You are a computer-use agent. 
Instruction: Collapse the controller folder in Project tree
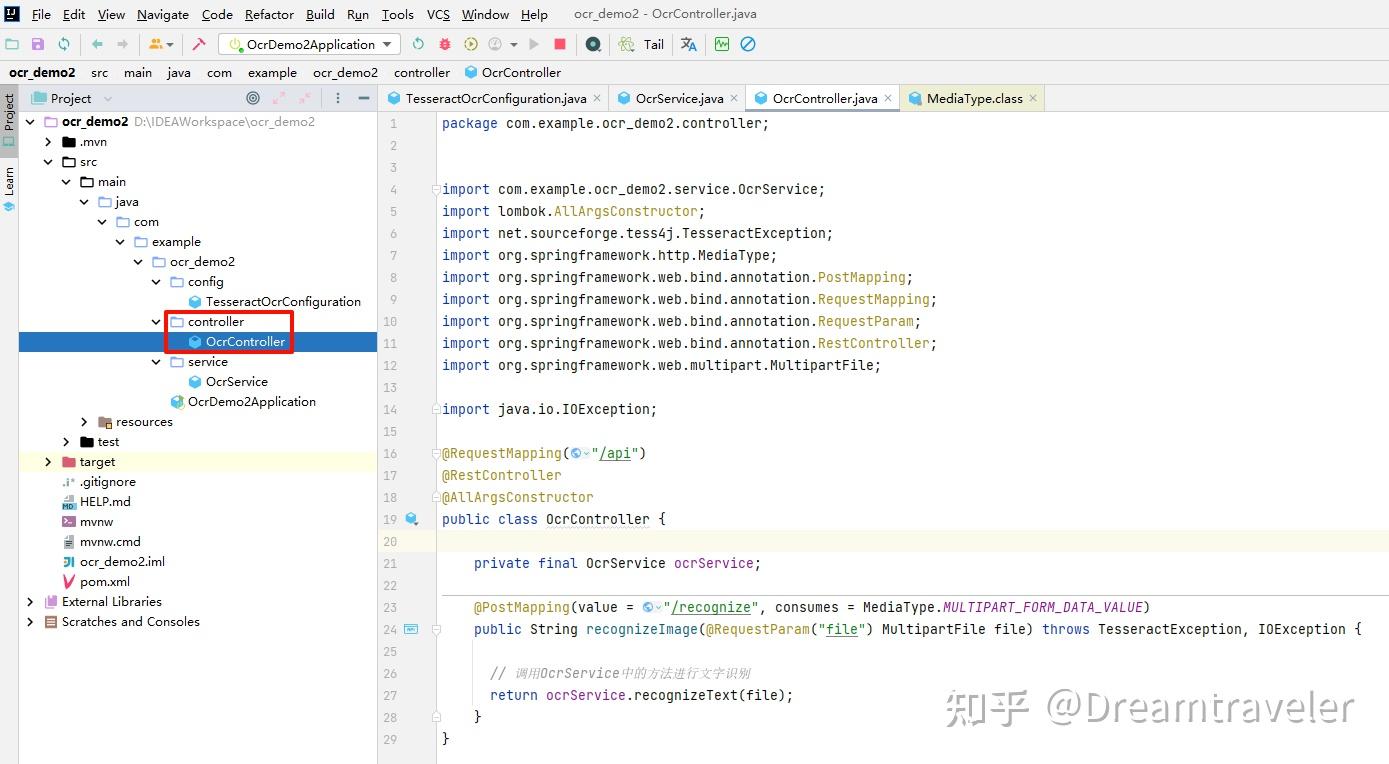(x=156, y=321)
